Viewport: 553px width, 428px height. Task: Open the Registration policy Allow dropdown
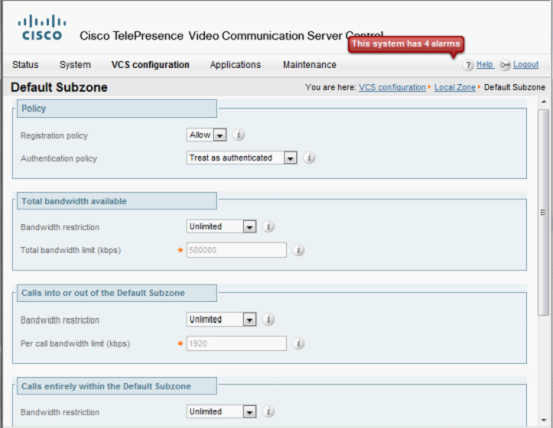(x=206, y=135)
